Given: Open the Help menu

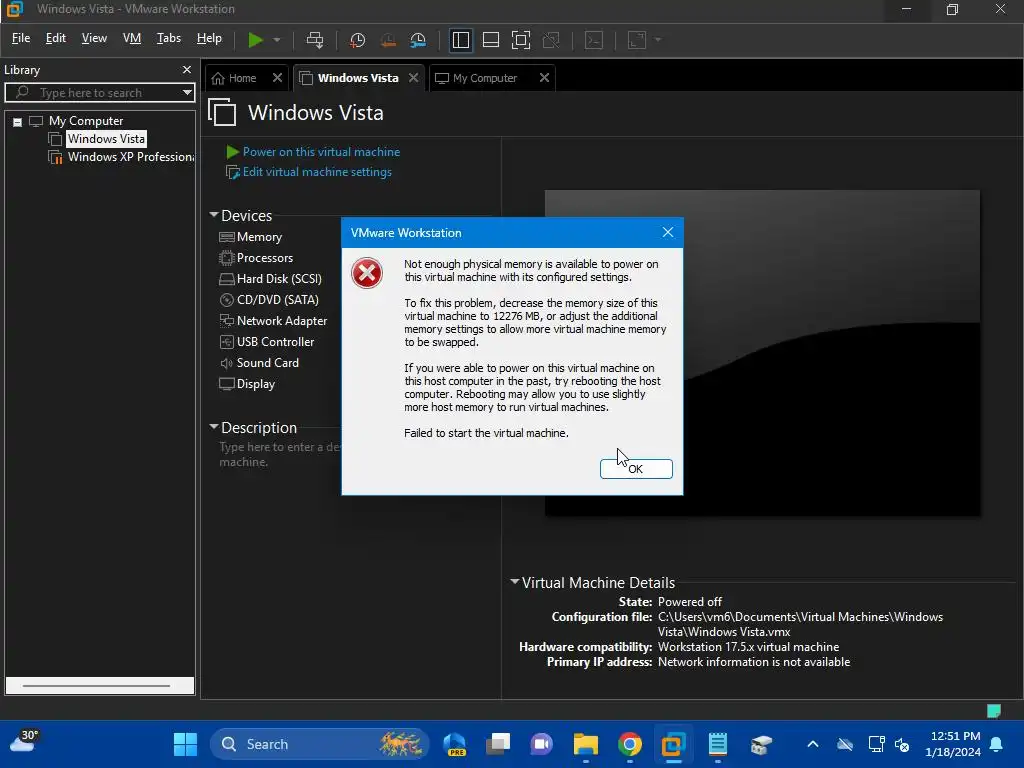Looking at the screenshot, I should 209,38.
